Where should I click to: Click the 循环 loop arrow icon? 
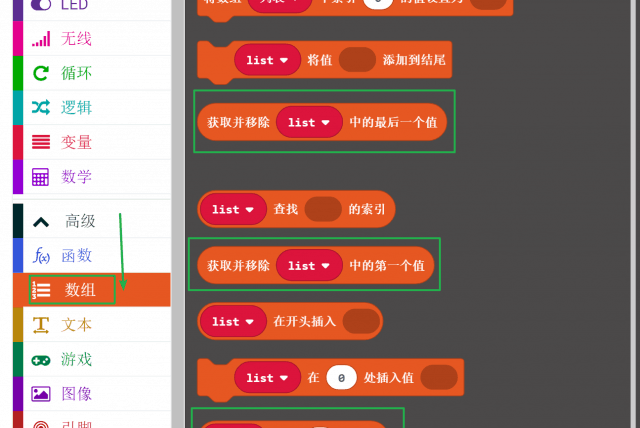click(x=41, y=73)
